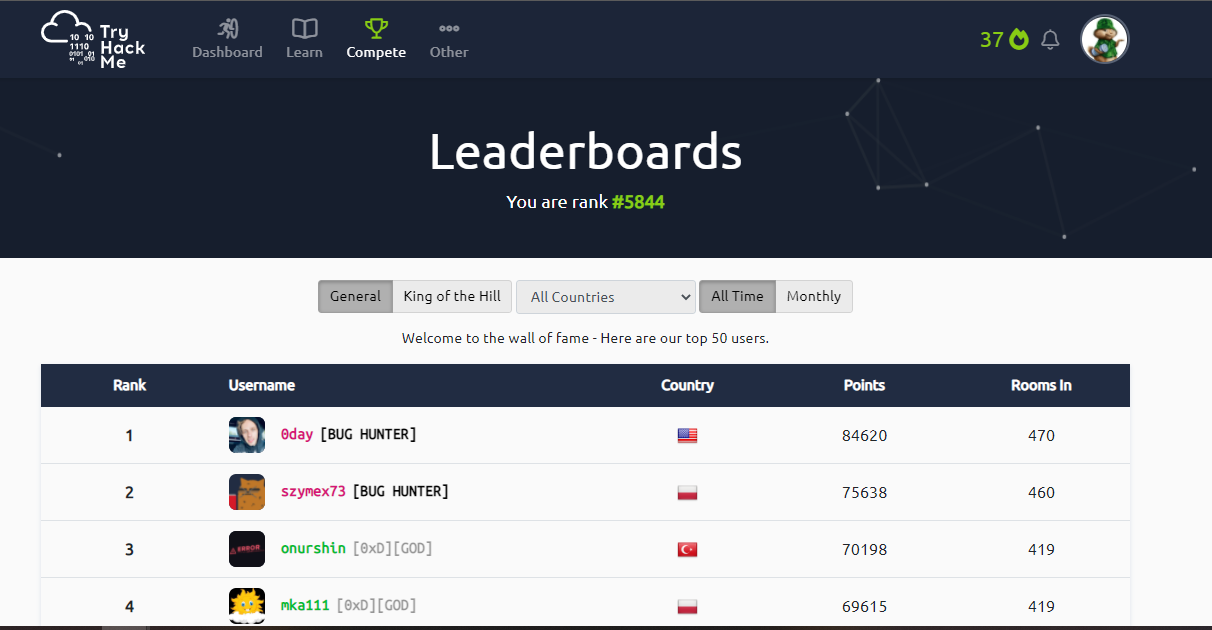This screenshot has width=1212, height=630.
Task: Click 0day's points value 84620
Action: pyautogui.click(x=864, y=436)
